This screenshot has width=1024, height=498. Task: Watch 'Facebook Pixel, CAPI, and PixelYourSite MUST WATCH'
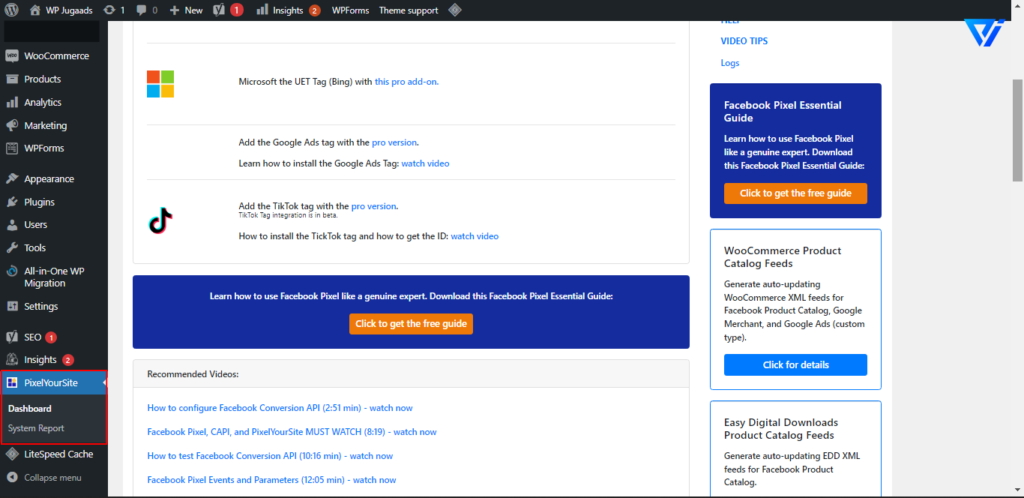click(x=292, y=431)
